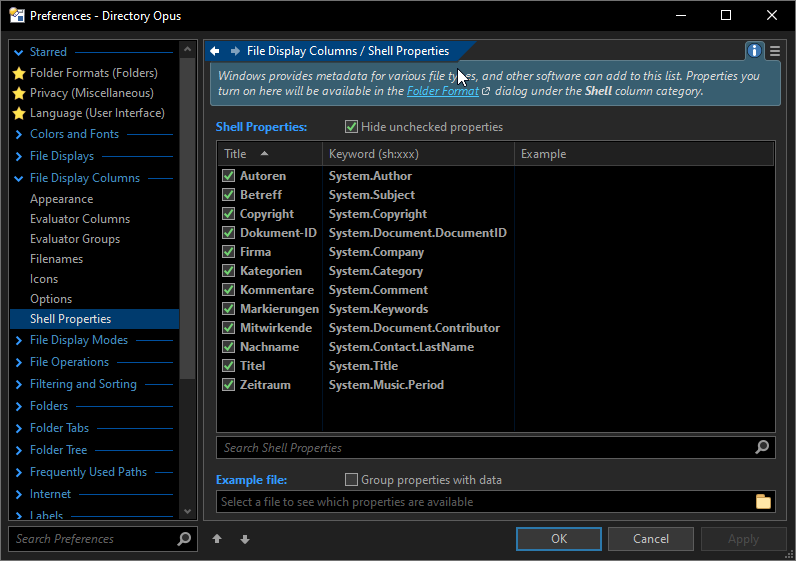796x561 pixels.
Task: Click the Cancel button
Action: click(651, 539)
